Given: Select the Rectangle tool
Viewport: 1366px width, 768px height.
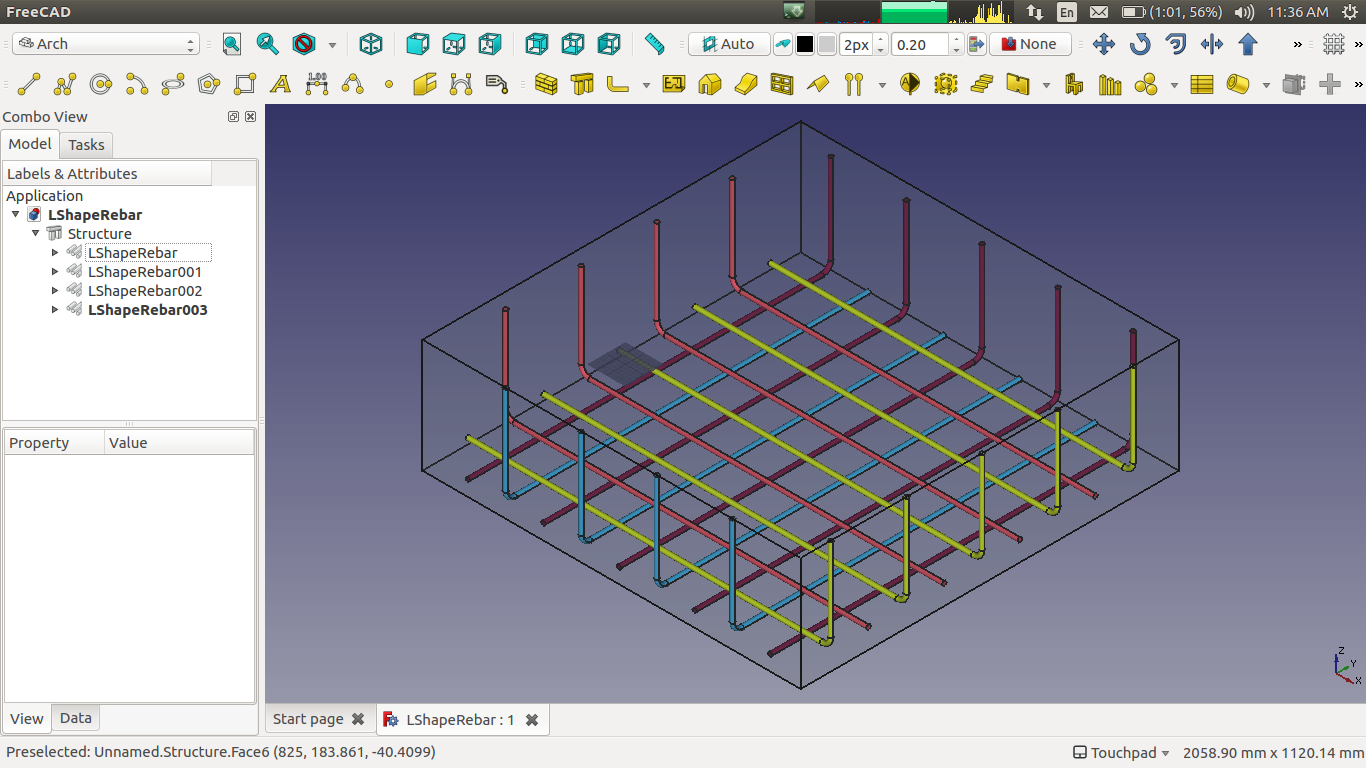Looking at the screenshot, I should pos(245,84).
